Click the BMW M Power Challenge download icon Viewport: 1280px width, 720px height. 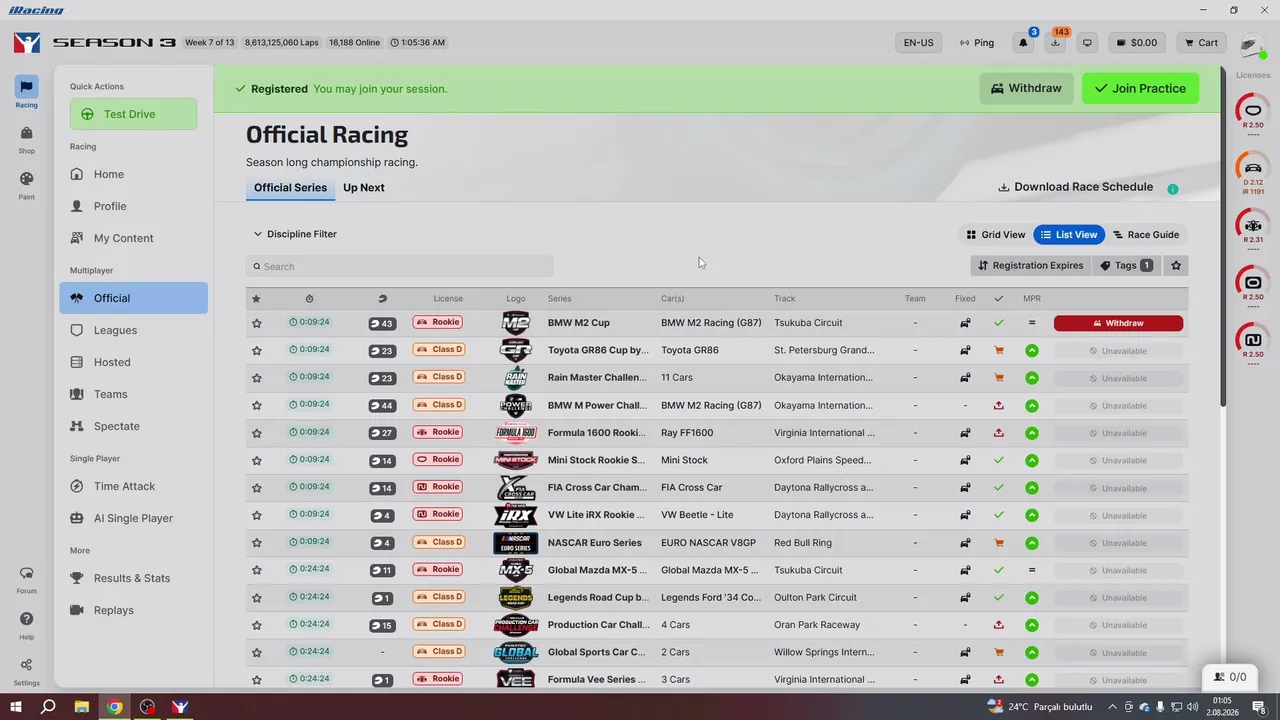[998, 405]
